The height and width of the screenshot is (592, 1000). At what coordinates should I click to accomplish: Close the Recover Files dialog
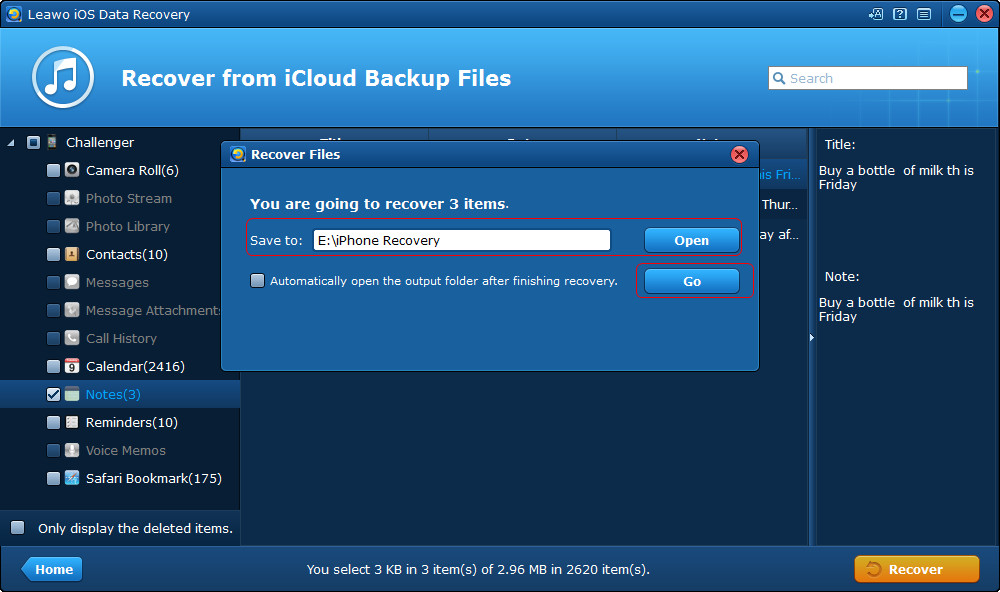[x=739, y=154]
